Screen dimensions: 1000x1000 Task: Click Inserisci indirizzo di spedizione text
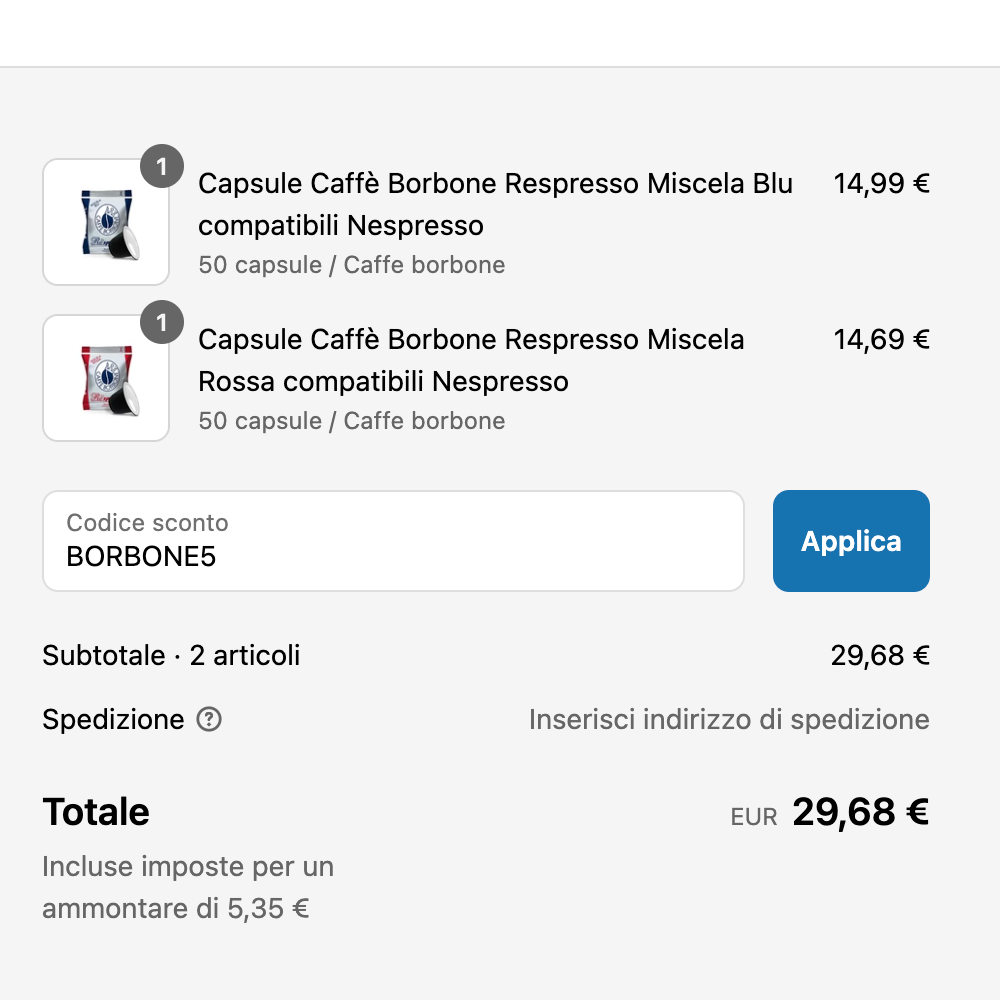click(729, 720)
